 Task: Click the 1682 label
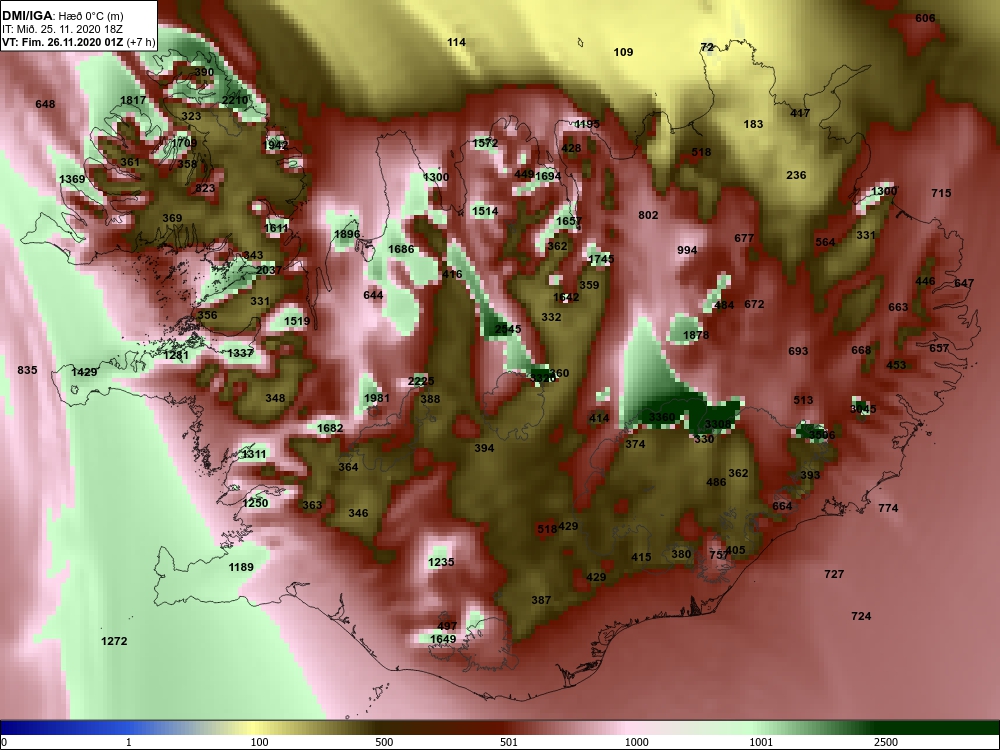click(x=330, y=428)
